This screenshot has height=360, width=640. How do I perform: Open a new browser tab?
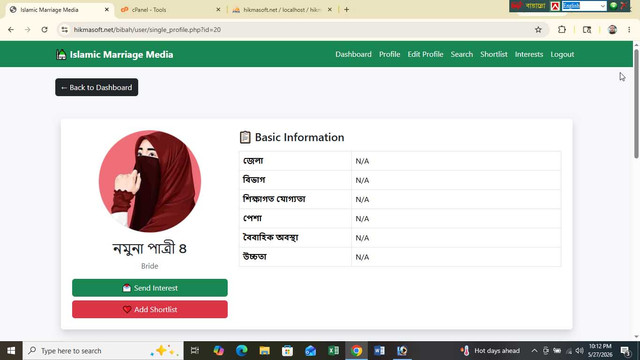pyautogui.click(x=347, y=10)
